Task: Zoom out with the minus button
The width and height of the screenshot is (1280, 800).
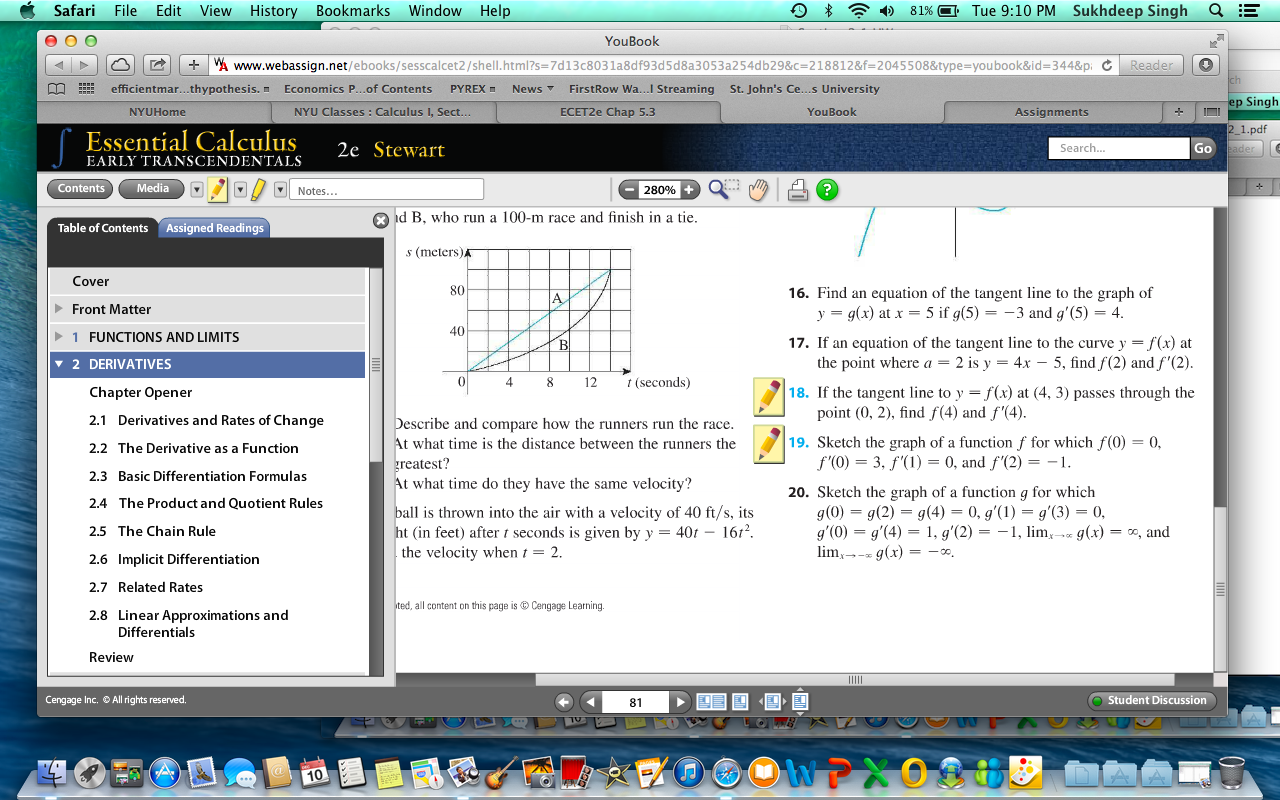Action: [629, 190]
